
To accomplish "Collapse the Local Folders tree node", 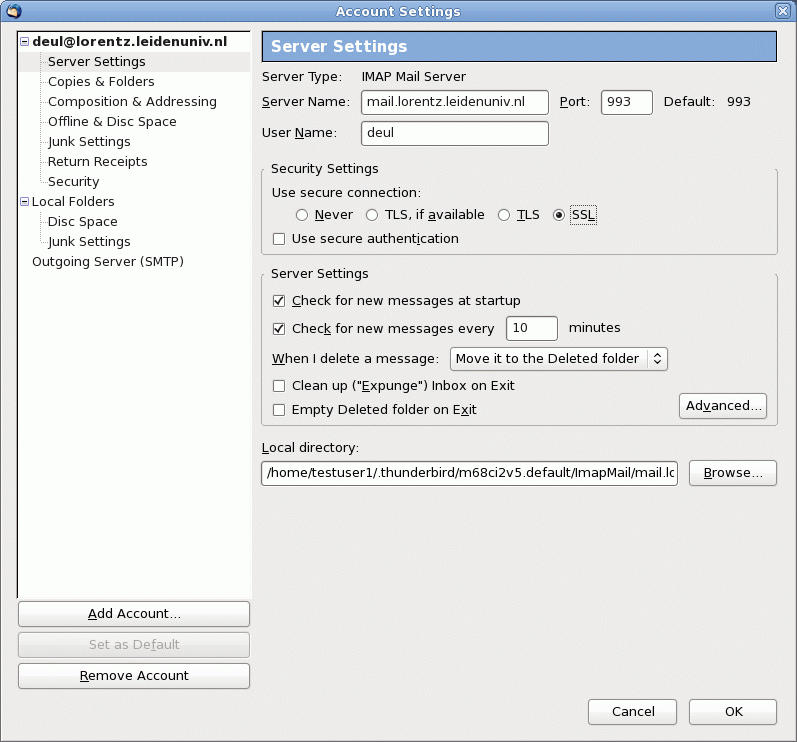I will 24,202.
